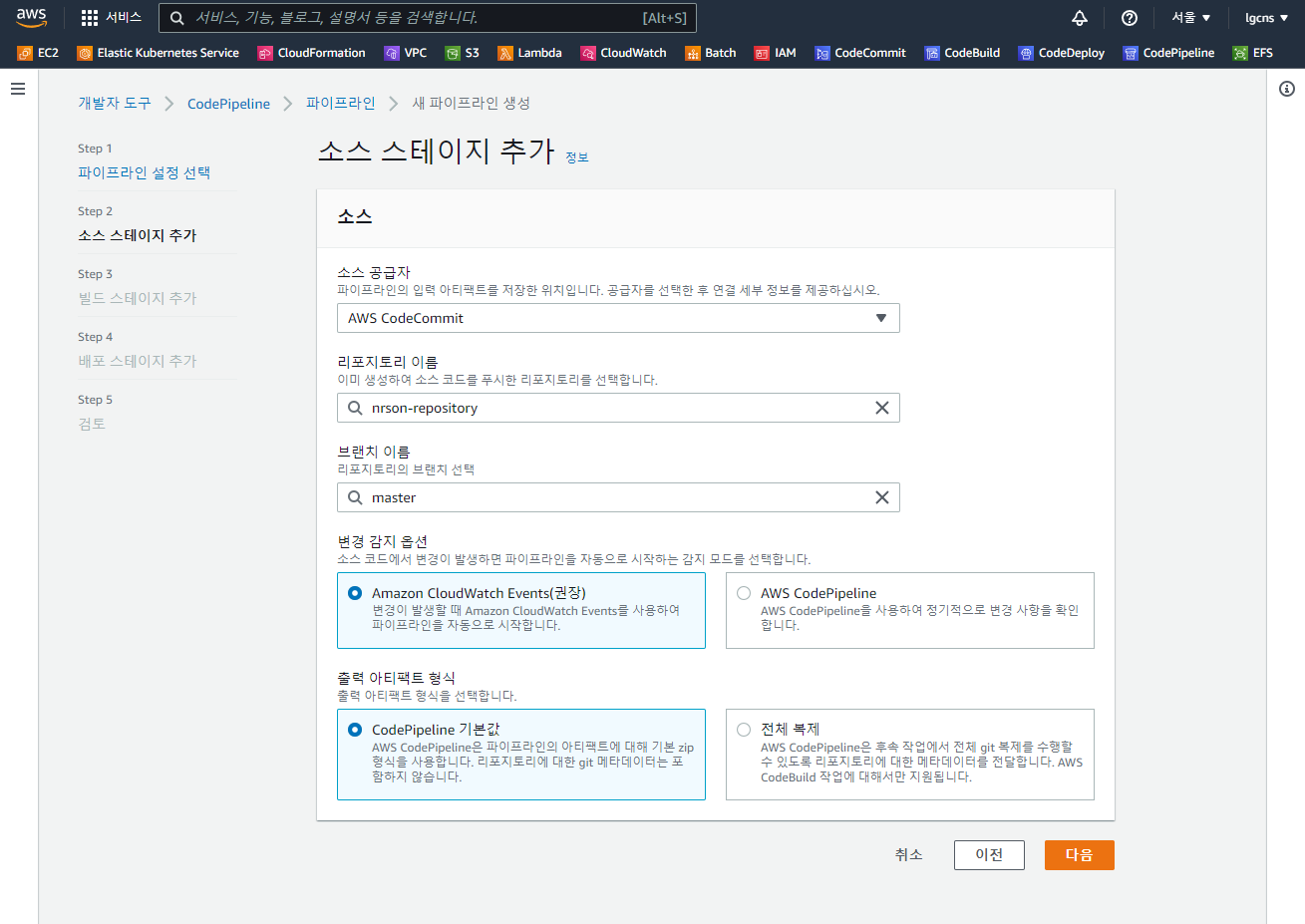Viewport: 1305px width, 924px height.
Task: Click the 새 파이프라인 생성 breadcrumb text
Action: click(x=472, y=104)
